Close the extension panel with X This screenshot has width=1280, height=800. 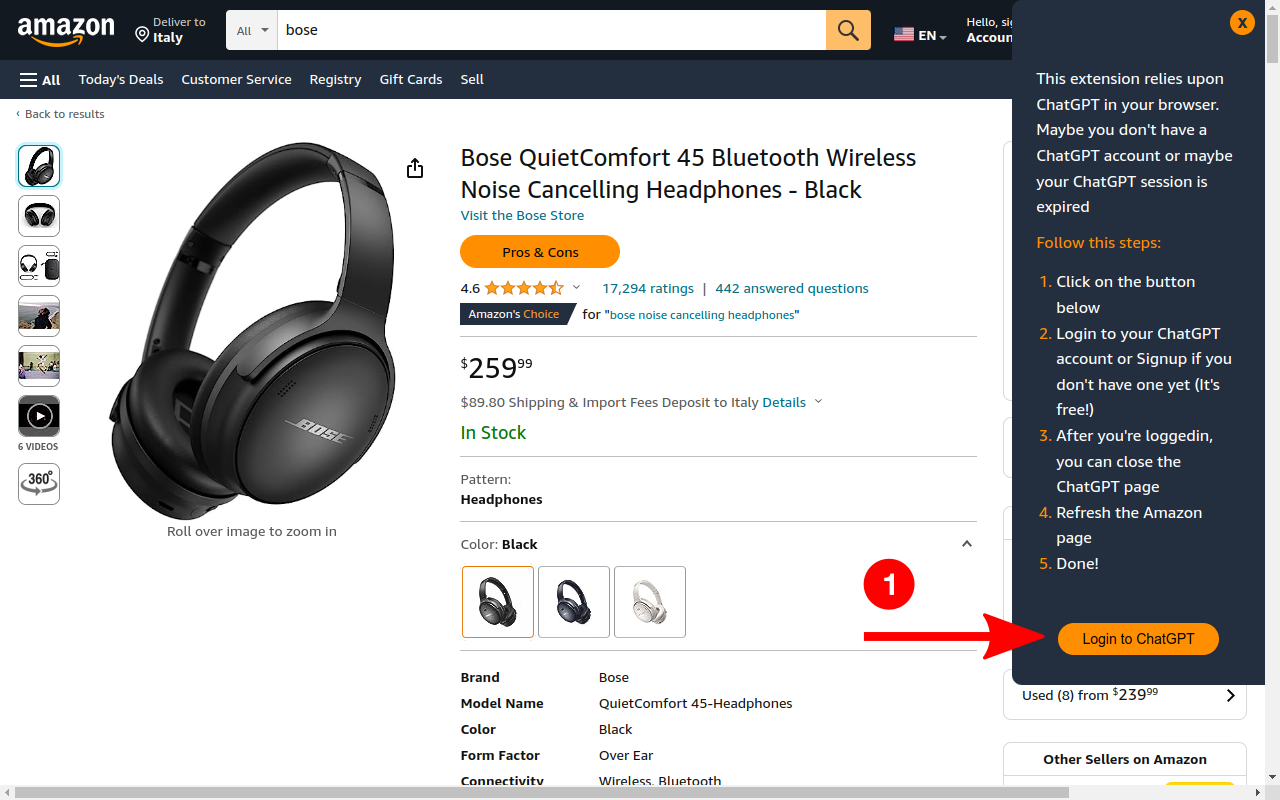pos(1242,22)
